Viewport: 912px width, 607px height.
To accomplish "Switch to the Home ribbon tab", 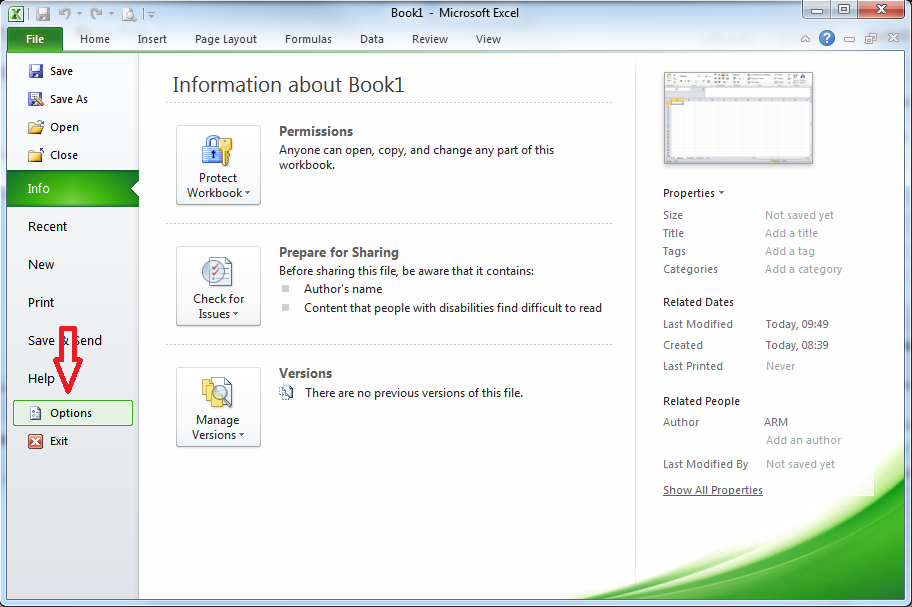I will 95,39.
